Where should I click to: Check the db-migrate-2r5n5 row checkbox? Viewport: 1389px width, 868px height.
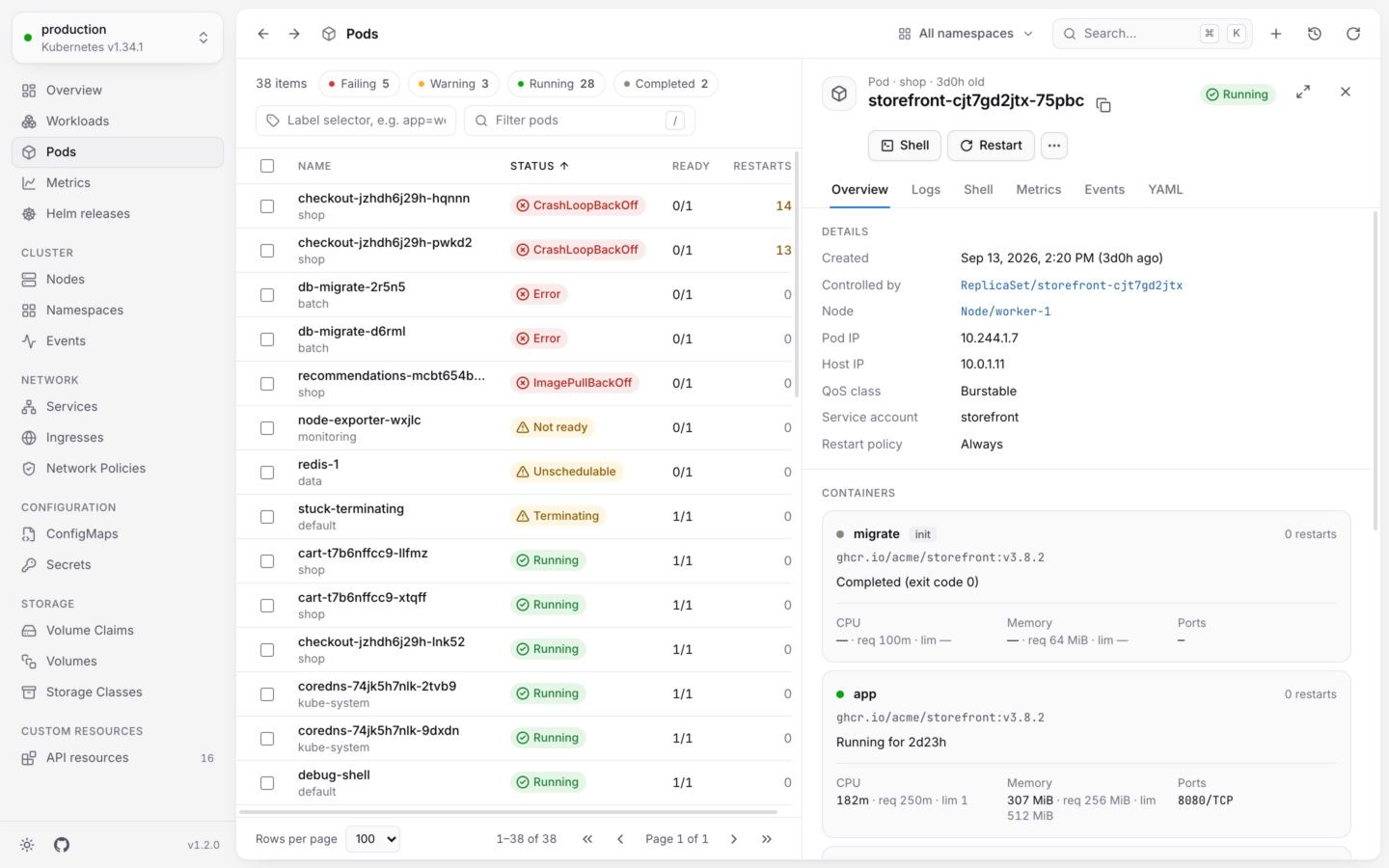click(x=267, y=295)
